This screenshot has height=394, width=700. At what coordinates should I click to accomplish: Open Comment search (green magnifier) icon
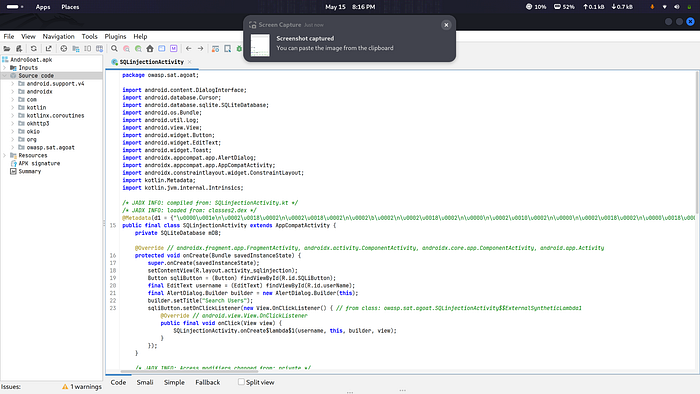click(138, 49)
